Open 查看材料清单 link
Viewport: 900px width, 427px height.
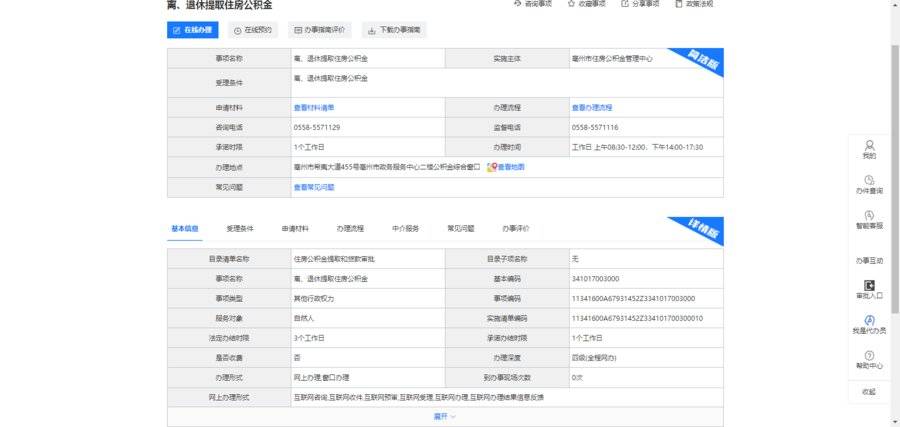[314, 107]
